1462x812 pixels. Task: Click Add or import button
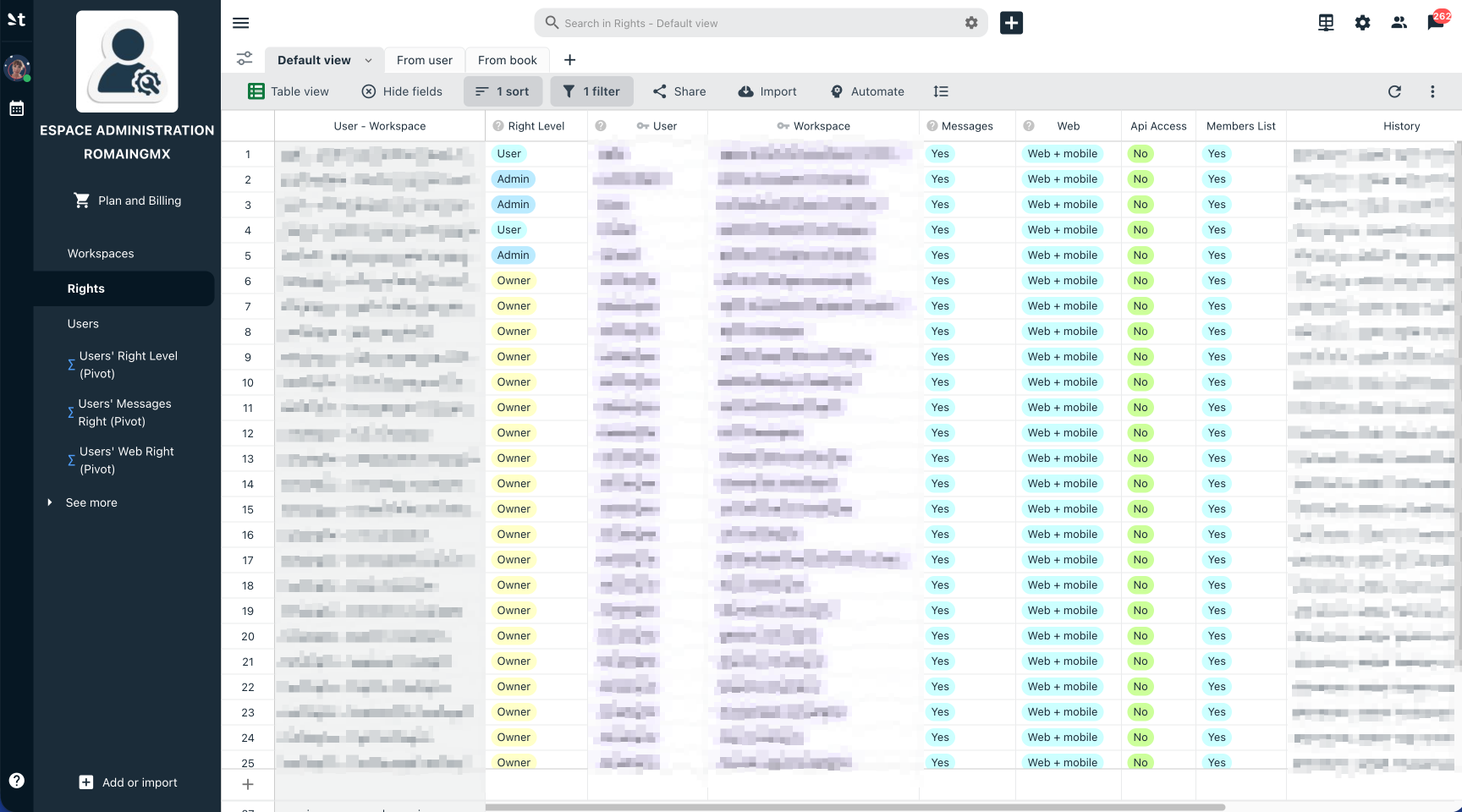tap(128, 782)
